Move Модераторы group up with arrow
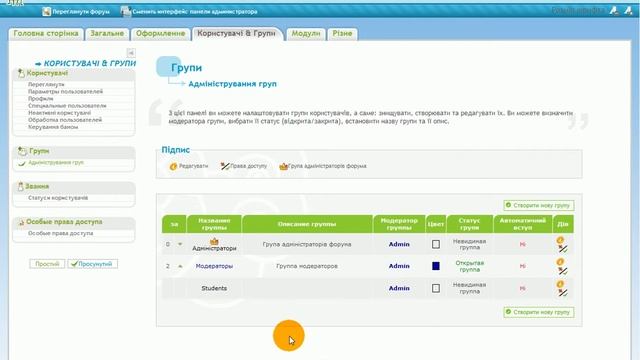 pos(180,266)
